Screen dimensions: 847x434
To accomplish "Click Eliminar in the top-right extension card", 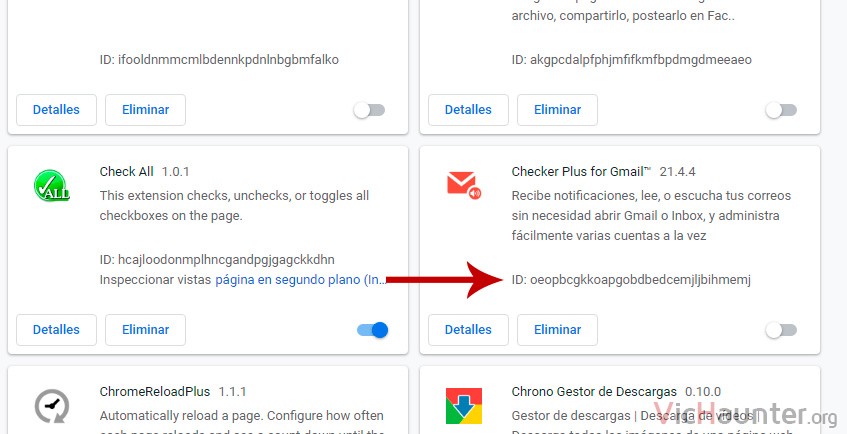I will [x=557, y=110].
